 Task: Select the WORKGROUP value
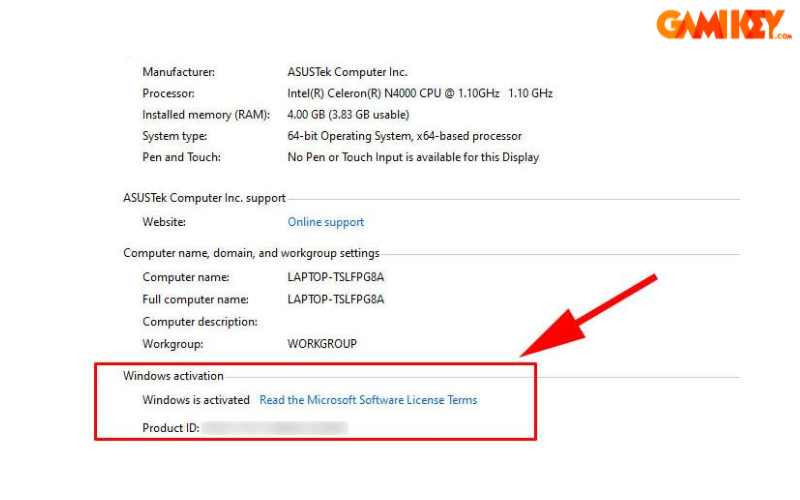(x=322, y=344)
